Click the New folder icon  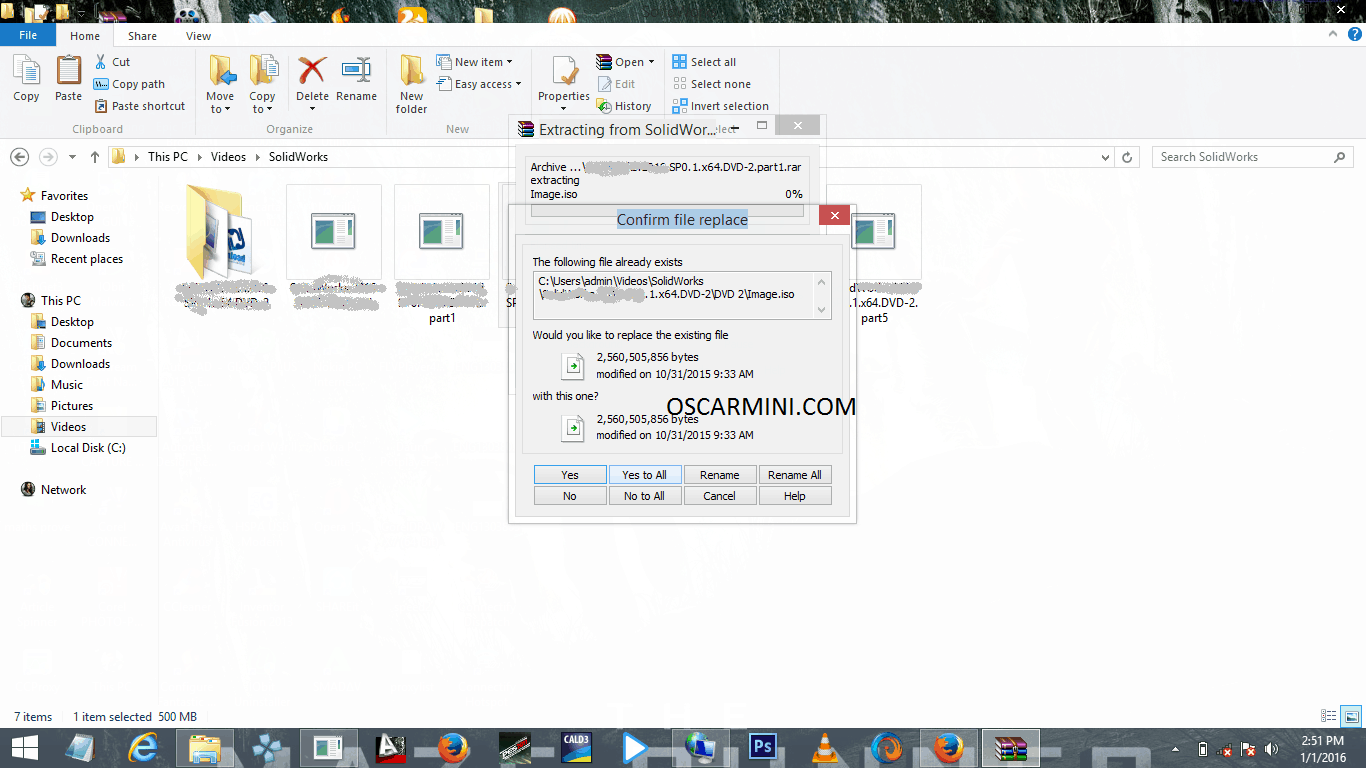point(411,82)
